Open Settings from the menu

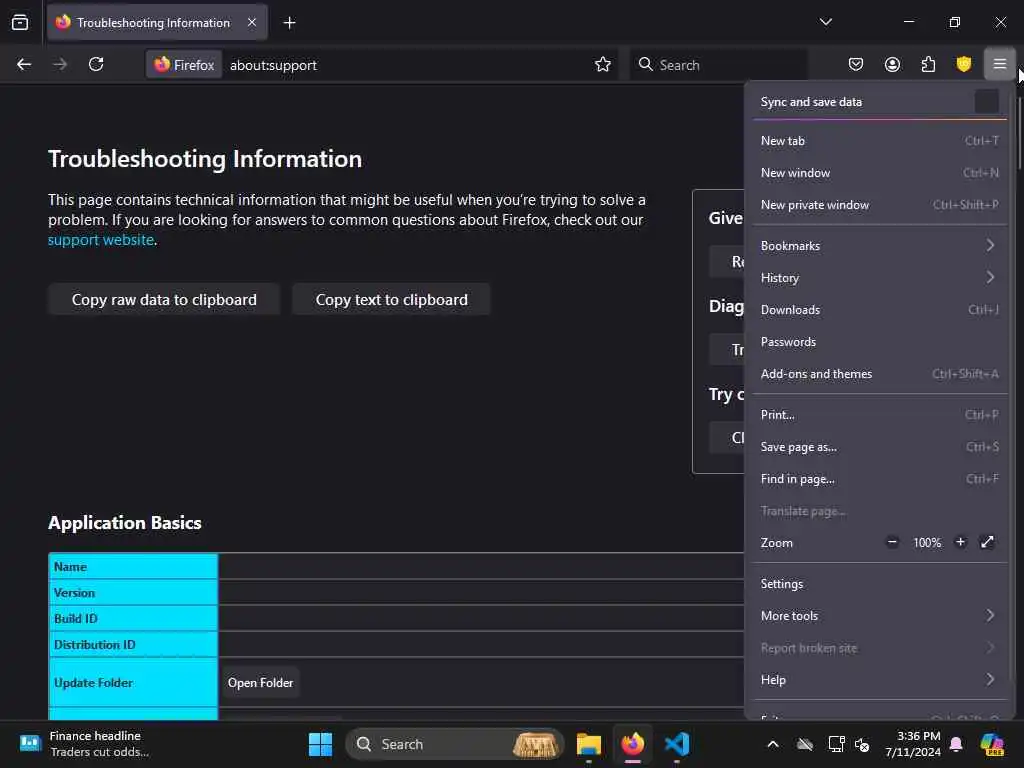point(879,584)
